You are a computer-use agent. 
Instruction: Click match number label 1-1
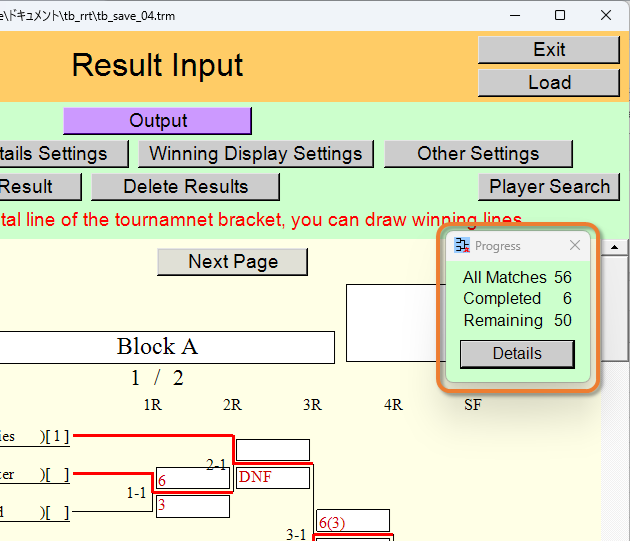click(136, 493)
